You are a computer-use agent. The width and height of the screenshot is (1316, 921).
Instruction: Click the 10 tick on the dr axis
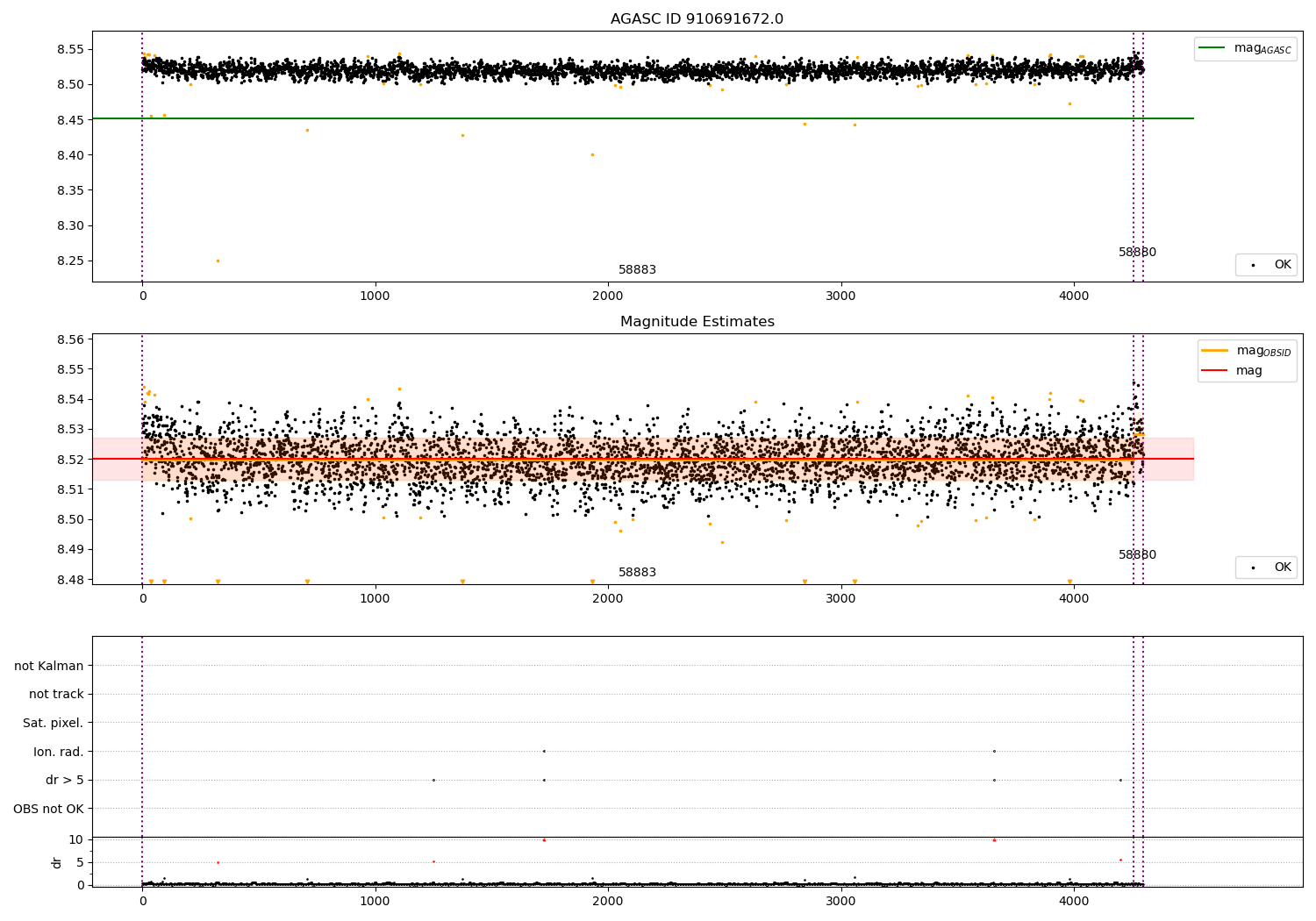click(x=76, y=839)
